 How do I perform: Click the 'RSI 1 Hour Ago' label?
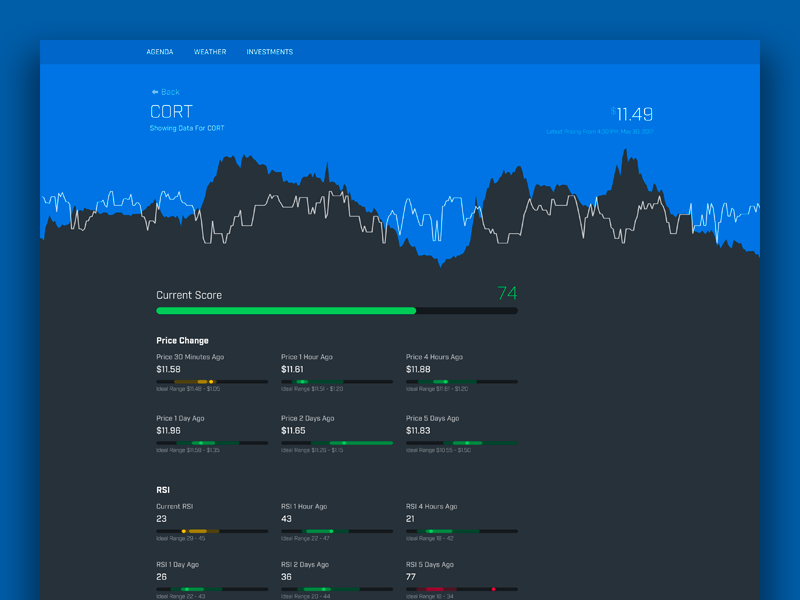[x=304, y=507]
